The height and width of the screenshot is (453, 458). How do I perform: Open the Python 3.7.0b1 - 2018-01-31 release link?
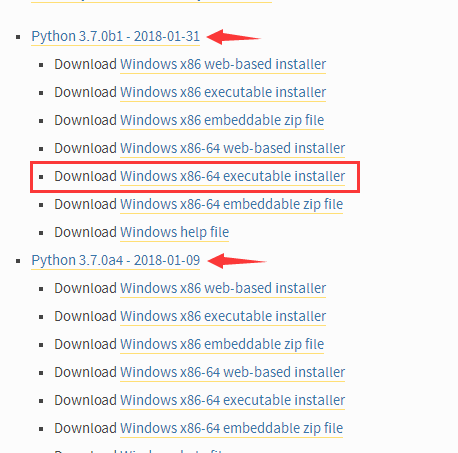(x=115, y=36)
